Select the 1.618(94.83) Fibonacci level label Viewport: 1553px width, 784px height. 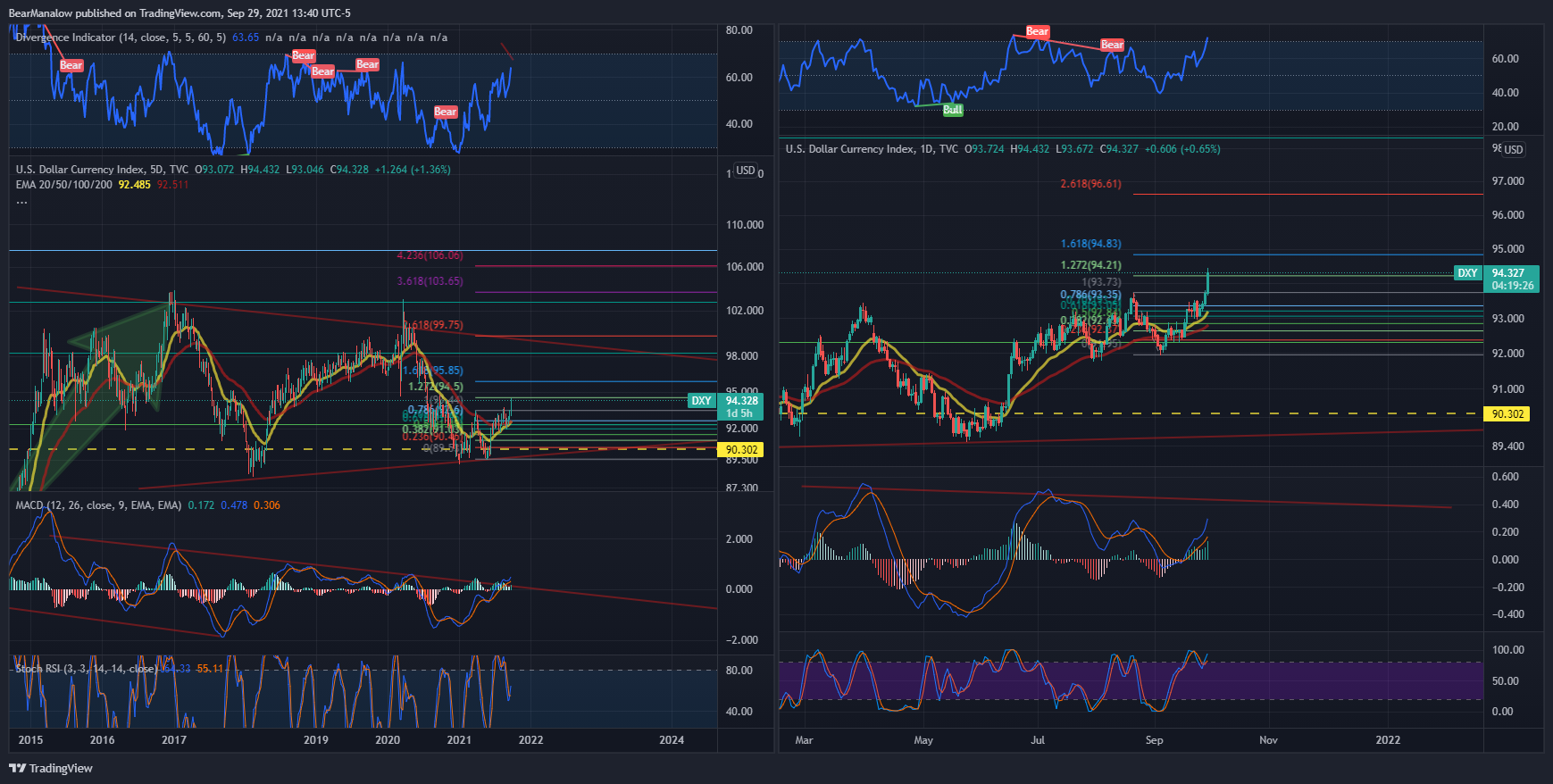[1090, 244]
